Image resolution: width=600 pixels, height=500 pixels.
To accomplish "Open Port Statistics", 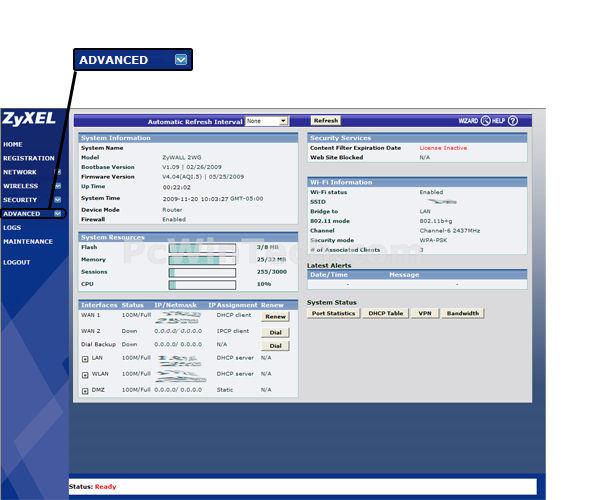I will click(333, 313).
